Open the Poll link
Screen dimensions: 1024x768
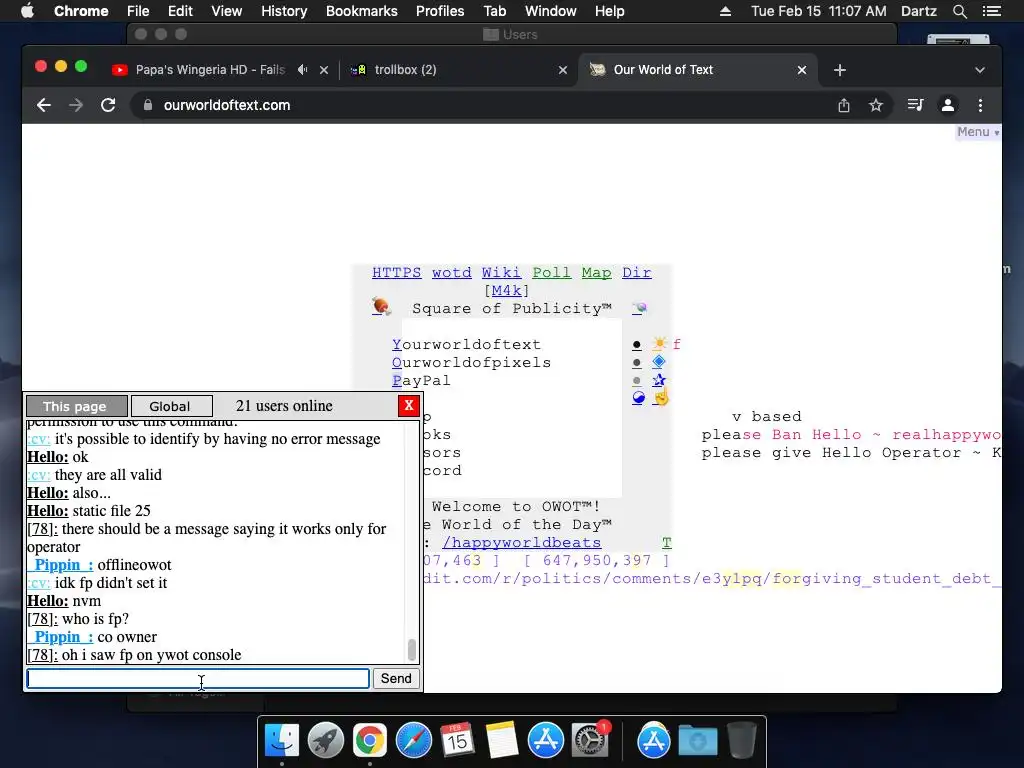click(551, 272)
